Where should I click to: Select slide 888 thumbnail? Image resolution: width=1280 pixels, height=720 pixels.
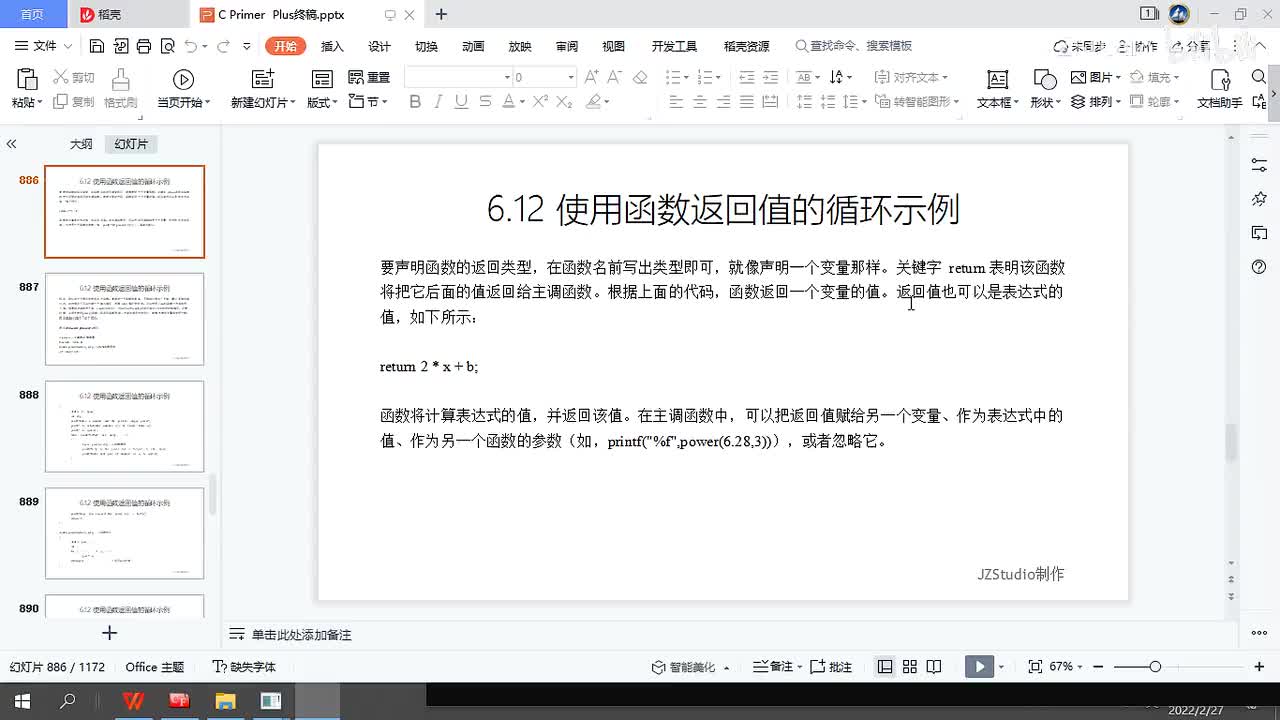124,426
